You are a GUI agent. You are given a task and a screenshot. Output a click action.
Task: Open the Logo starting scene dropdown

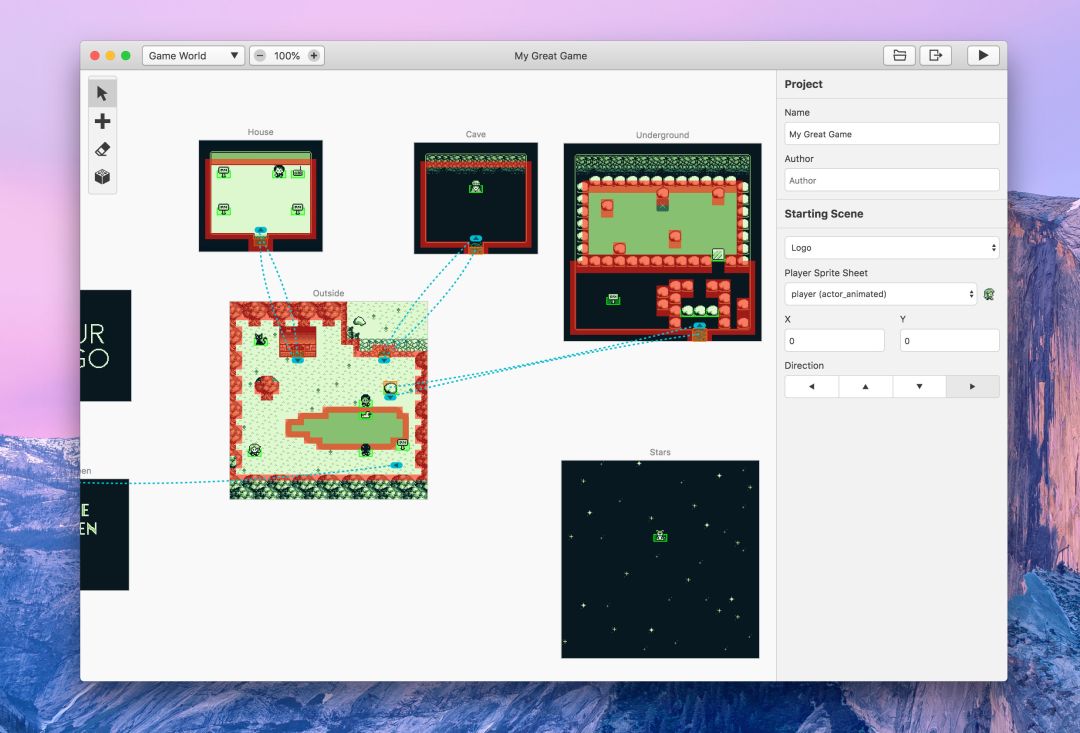(891, 248)
